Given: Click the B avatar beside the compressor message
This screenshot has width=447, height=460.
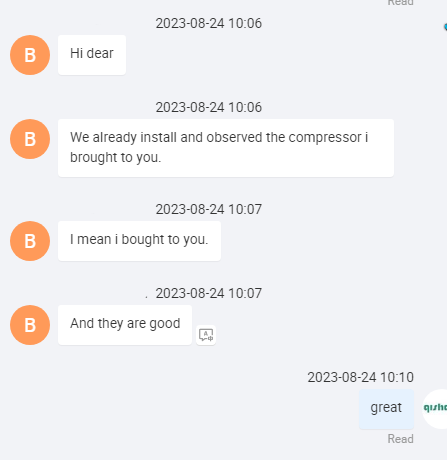Looking at the screenshot, I should [30, 139].
